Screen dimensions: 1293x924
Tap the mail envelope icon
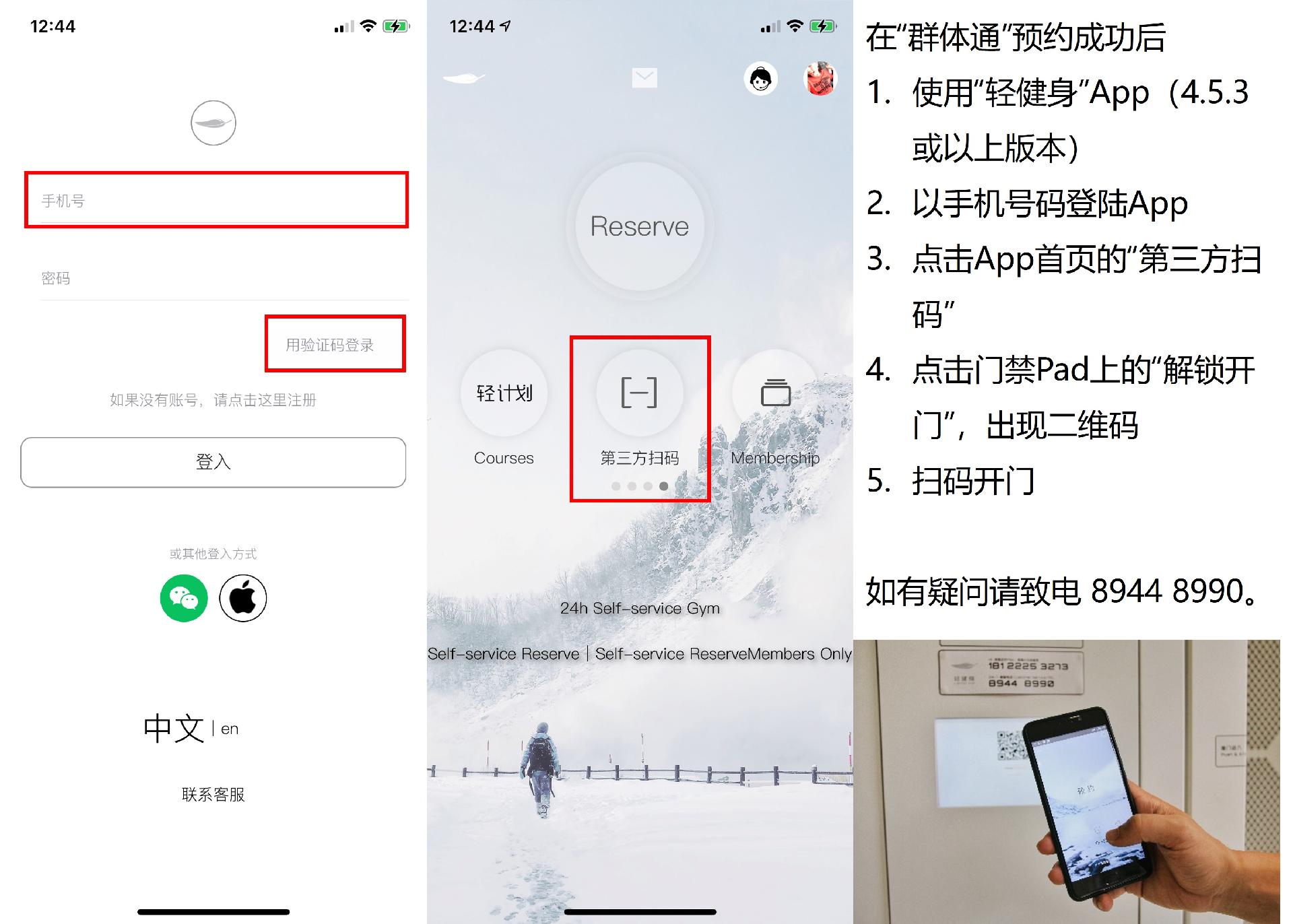(646, 78)
